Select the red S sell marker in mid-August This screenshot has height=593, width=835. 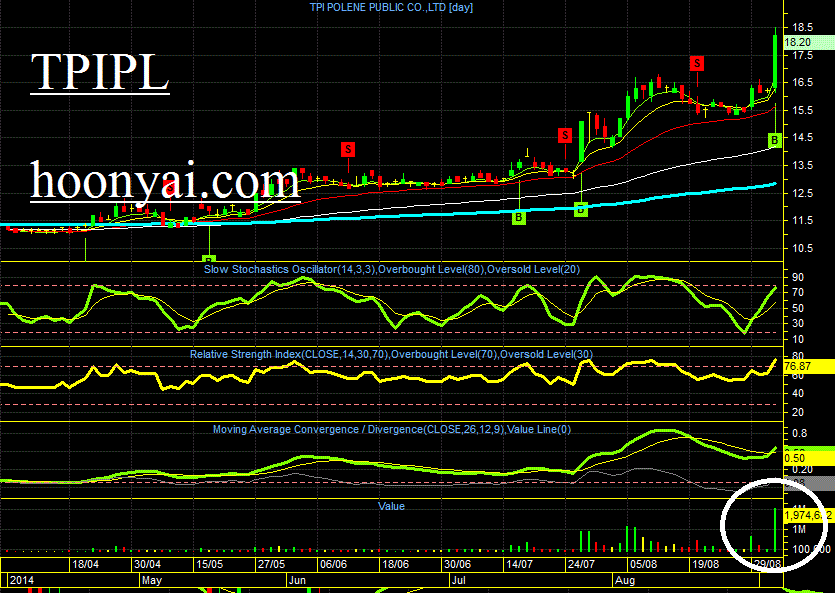[697, 64]
